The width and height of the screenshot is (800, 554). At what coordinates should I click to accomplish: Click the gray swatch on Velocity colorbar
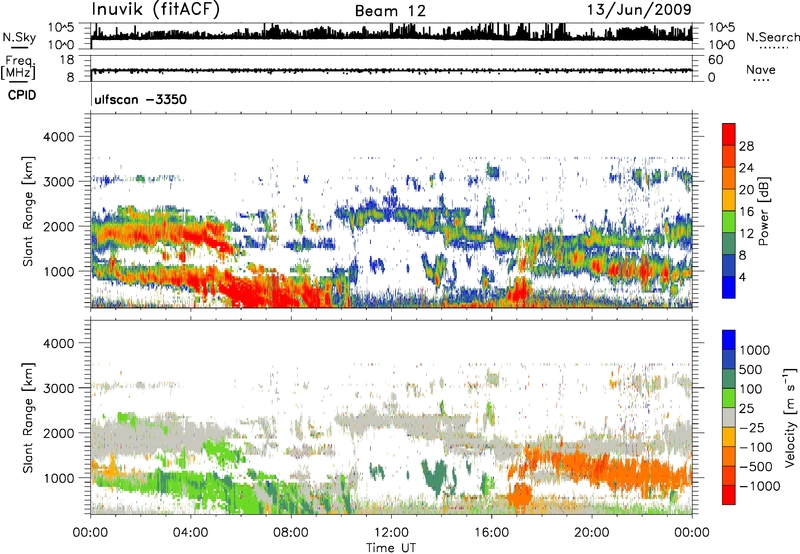pyautogui.click(x=729, y=417)
